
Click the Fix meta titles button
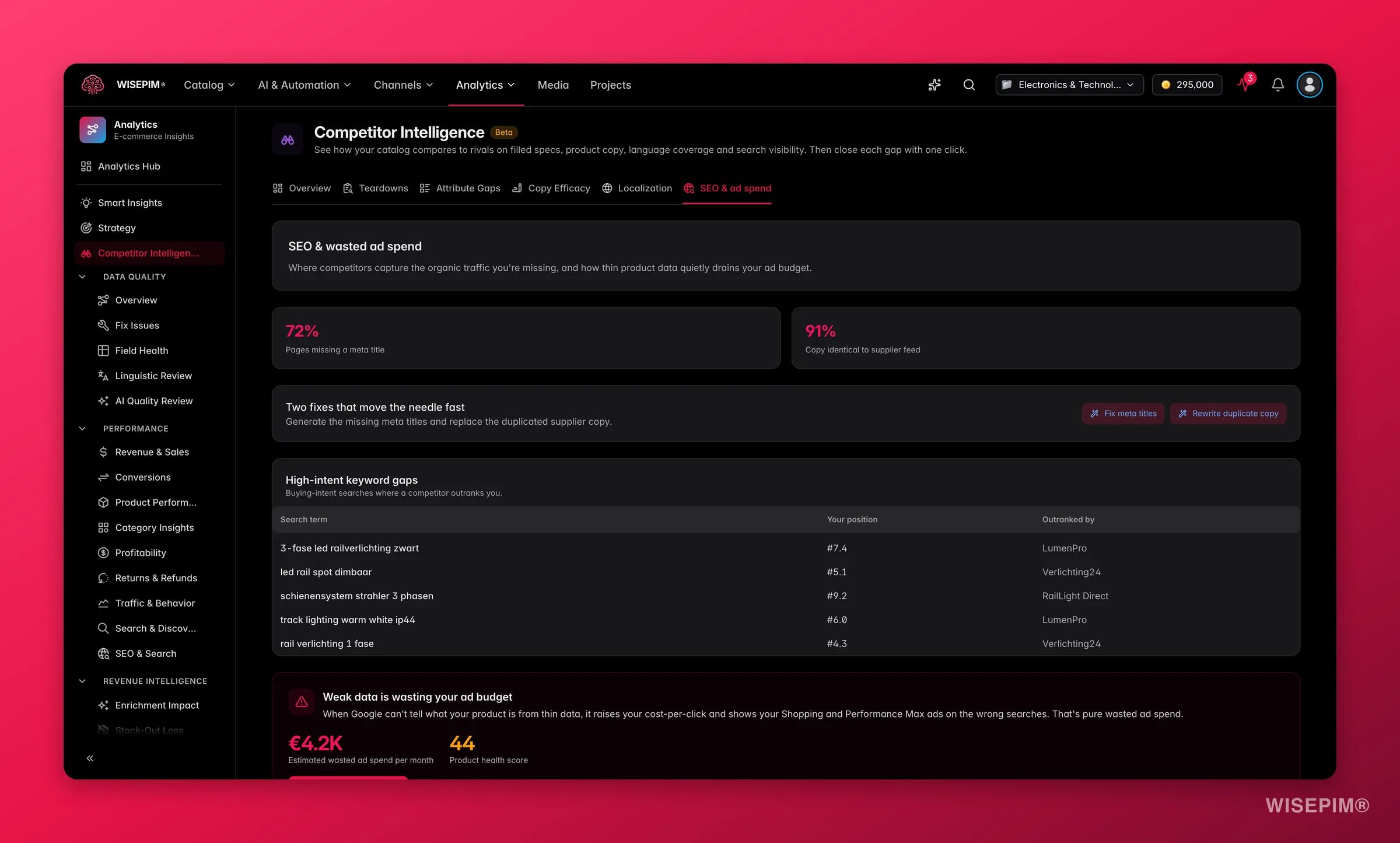1123,413
